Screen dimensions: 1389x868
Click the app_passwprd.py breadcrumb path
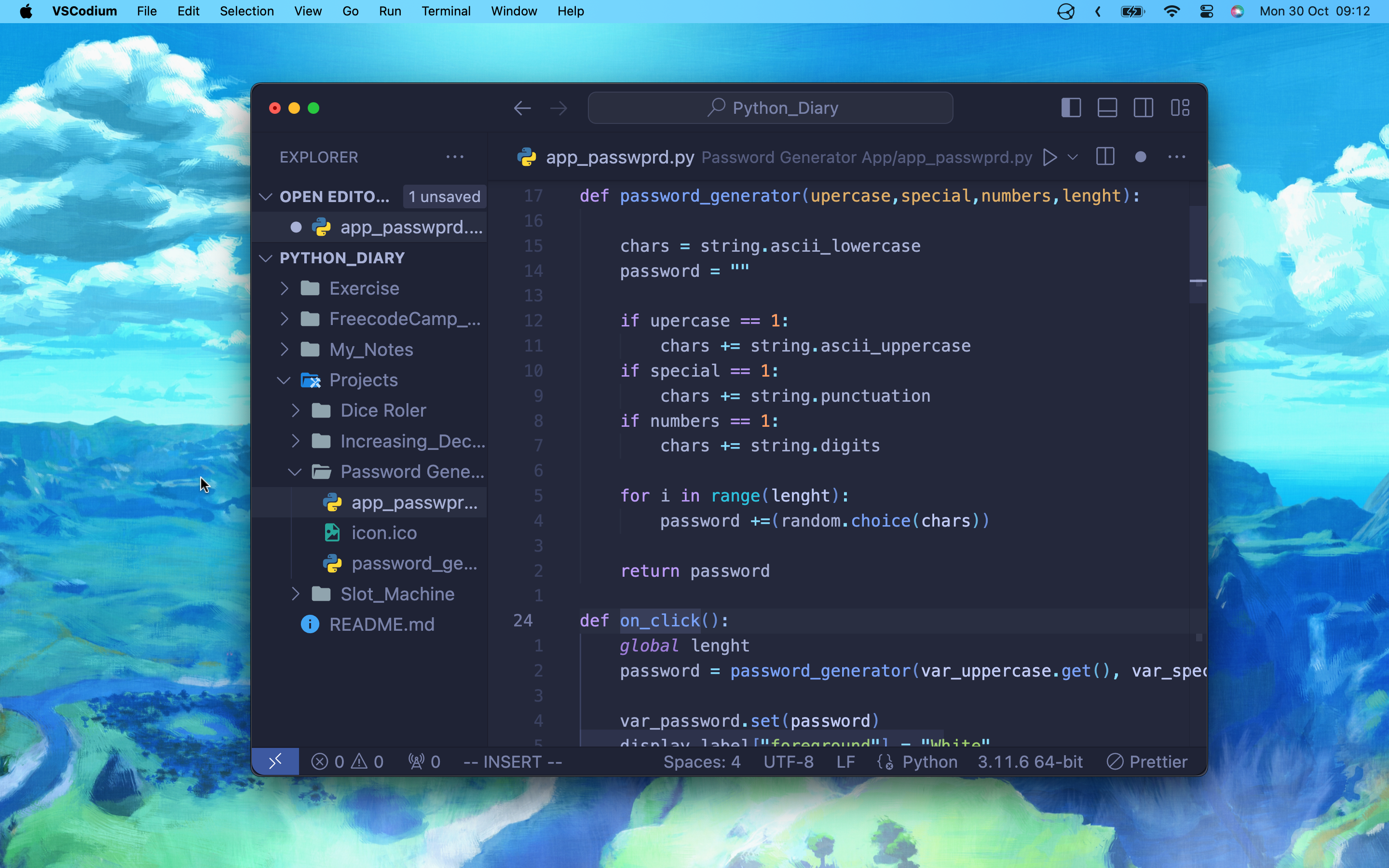tap(867, 157)
